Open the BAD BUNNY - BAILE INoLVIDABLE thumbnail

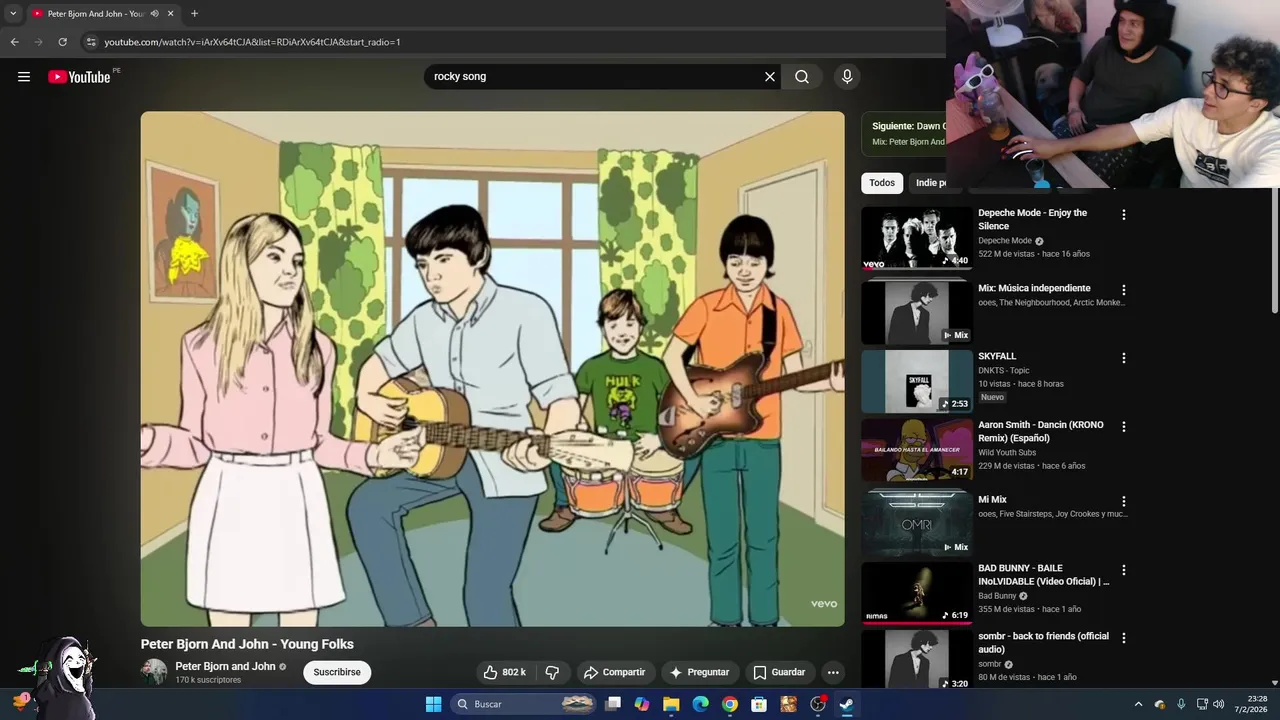917,592
